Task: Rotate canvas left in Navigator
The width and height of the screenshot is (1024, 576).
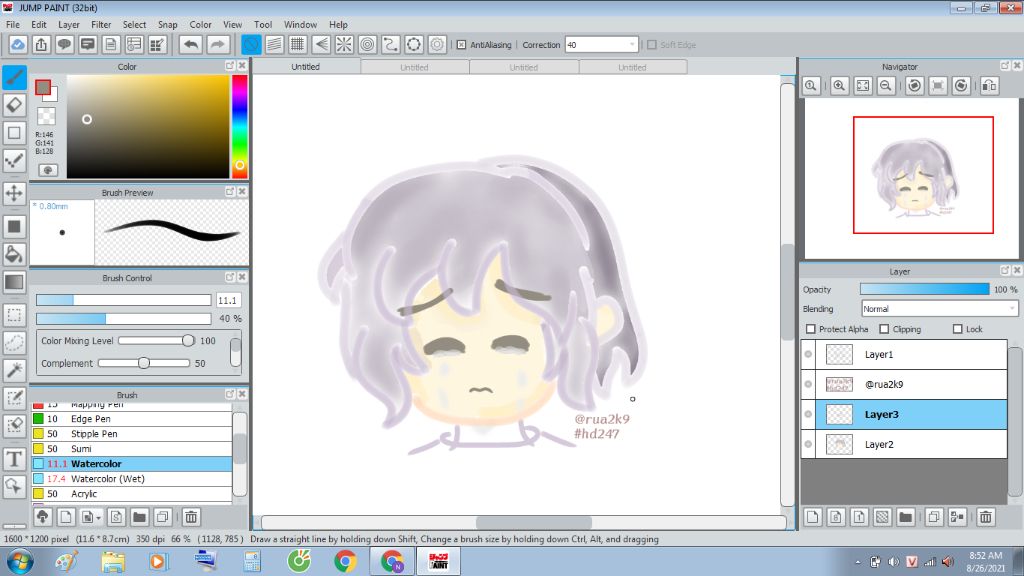Action: coord(914,86)
